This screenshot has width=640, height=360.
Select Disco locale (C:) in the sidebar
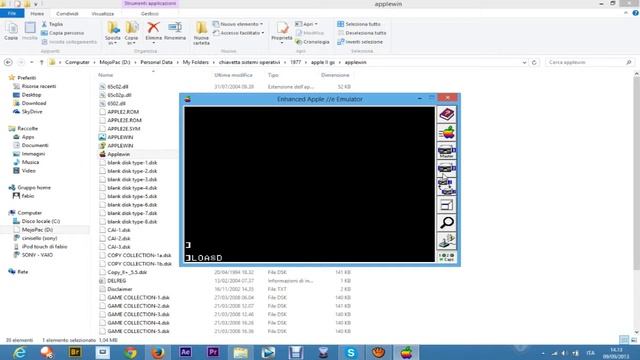pos(41,221)
